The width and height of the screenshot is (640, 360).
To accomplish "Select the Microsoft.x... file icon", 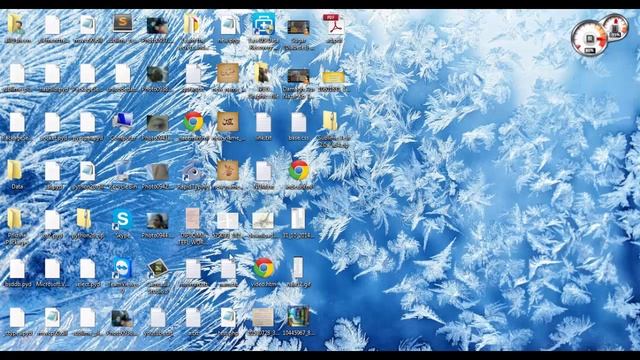I will tap(52, 269).
